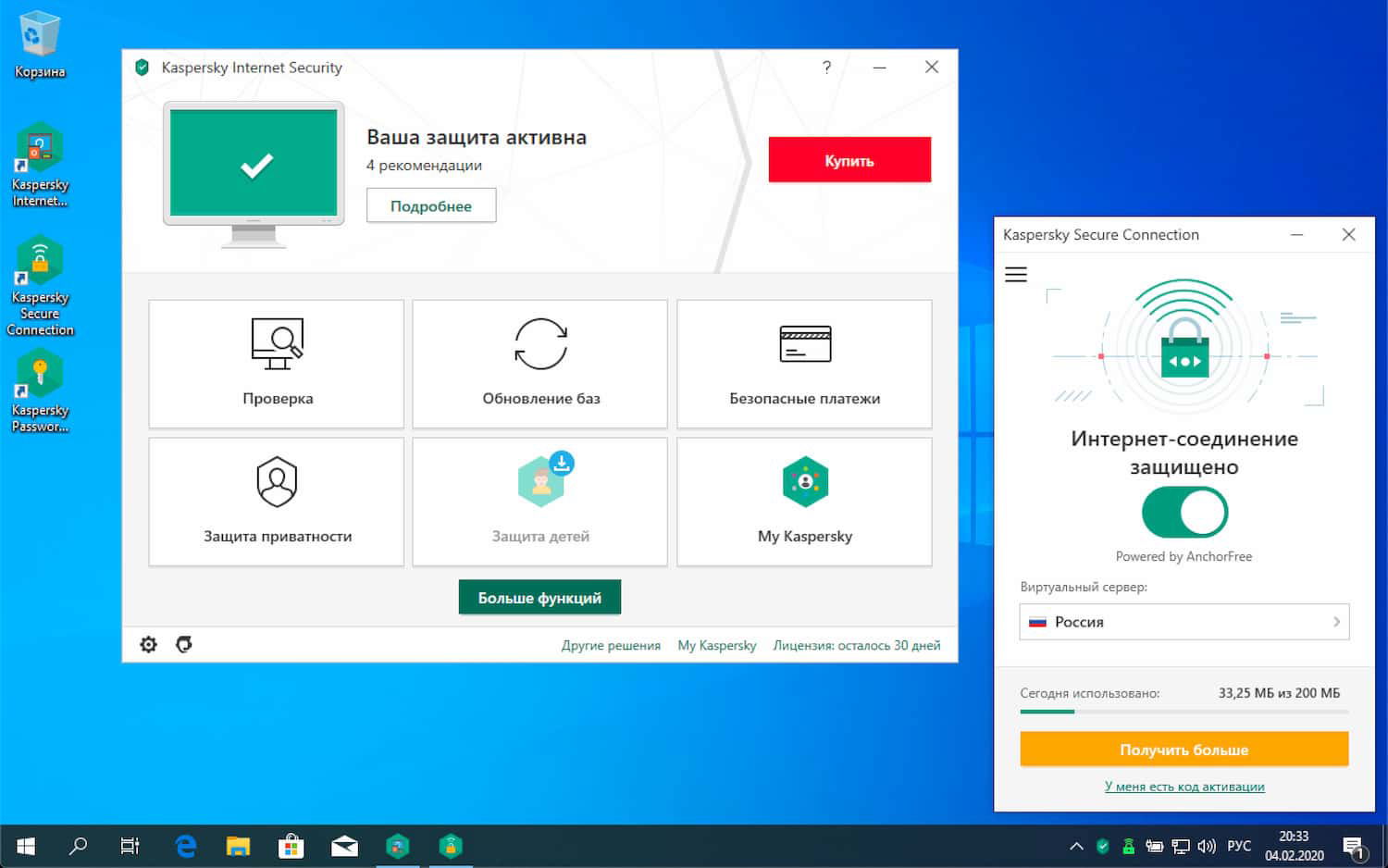Open the Россия virtual server selector

tap(1184, 622)
